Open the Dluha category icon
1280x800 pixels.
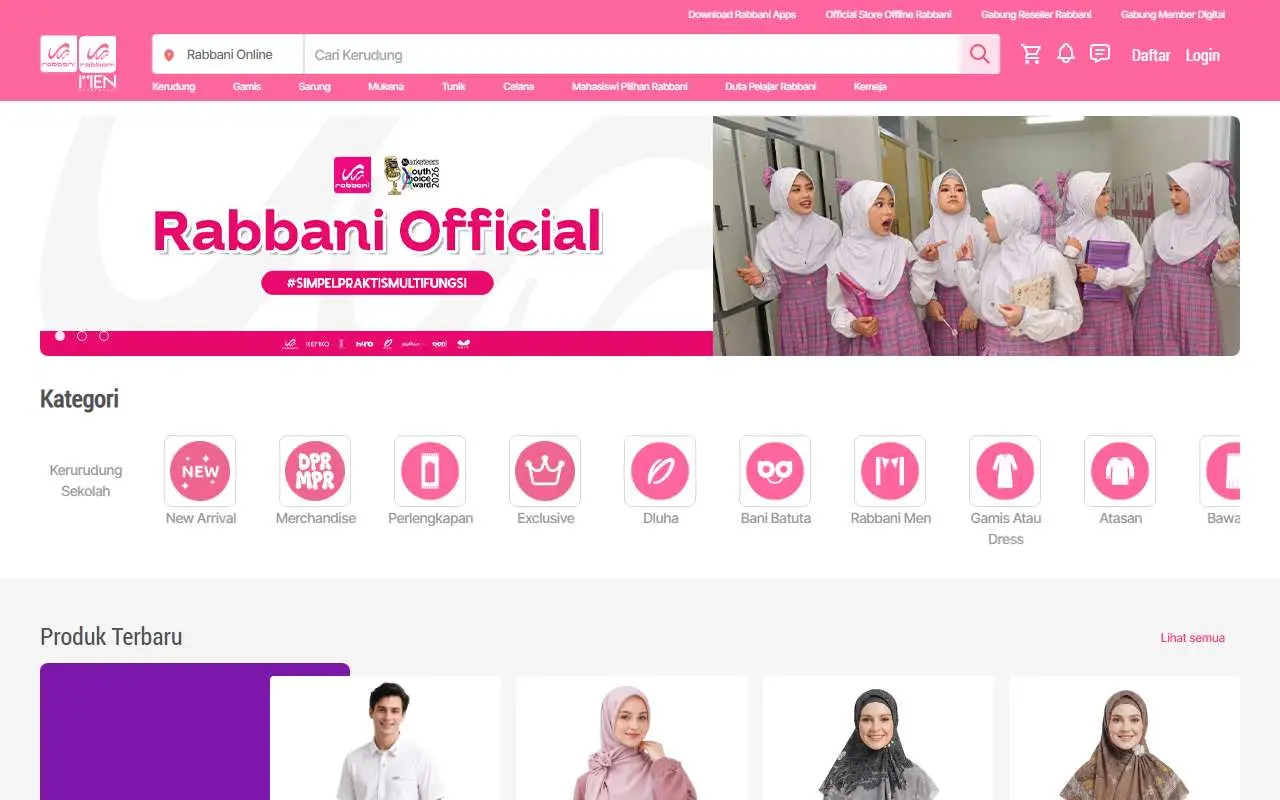pos(660,471)
